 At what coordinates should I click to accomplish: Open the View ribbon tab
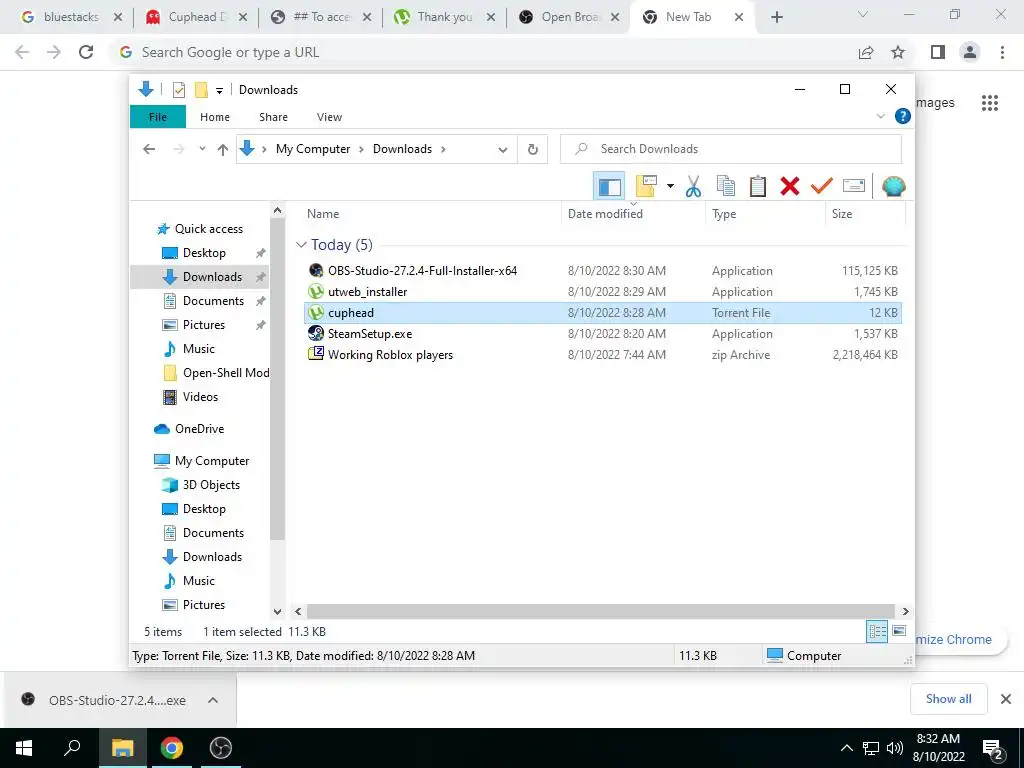[329, 117]
